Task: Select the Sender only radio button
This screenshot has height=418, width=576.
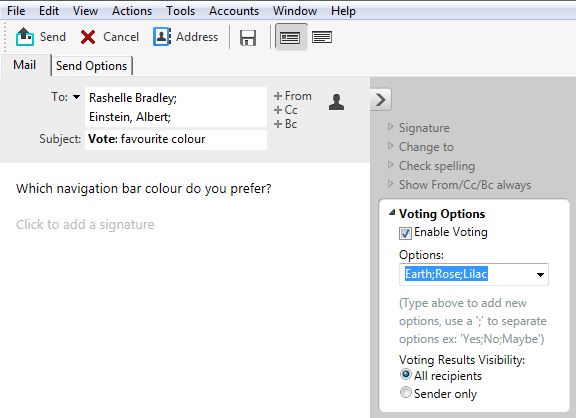Action: [406, 393]
